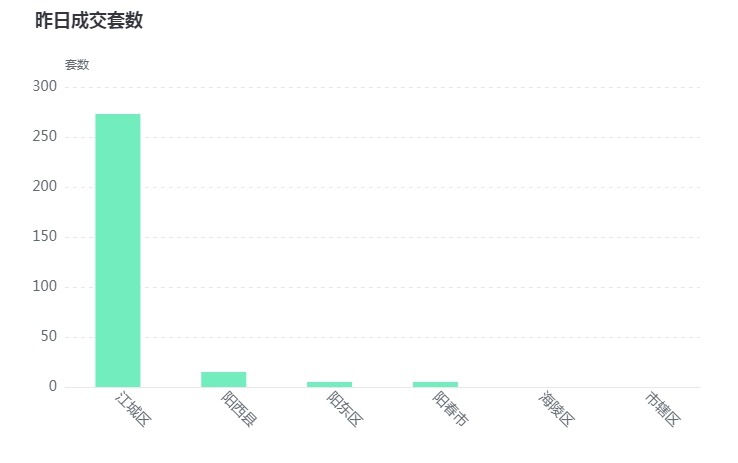Select the 阳春市 bar
738x463 pixels.
[435, 384]
